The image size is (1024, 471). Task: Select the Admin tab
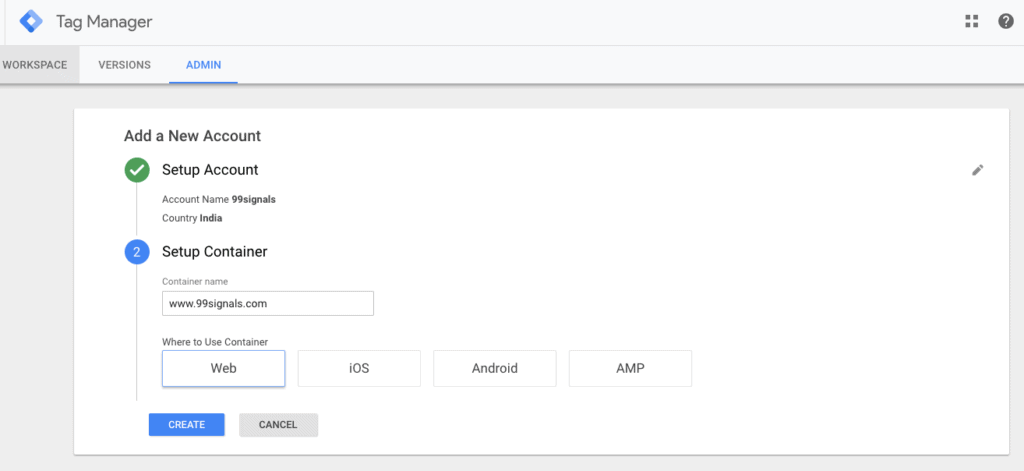click(x=203, y=65)
